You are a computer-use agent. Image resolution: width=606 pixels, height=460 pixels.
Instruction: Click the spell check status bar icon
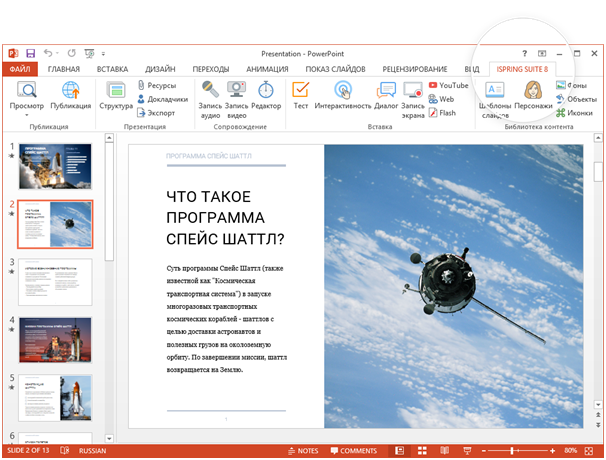pyautogui.click(x=65, y=450)
